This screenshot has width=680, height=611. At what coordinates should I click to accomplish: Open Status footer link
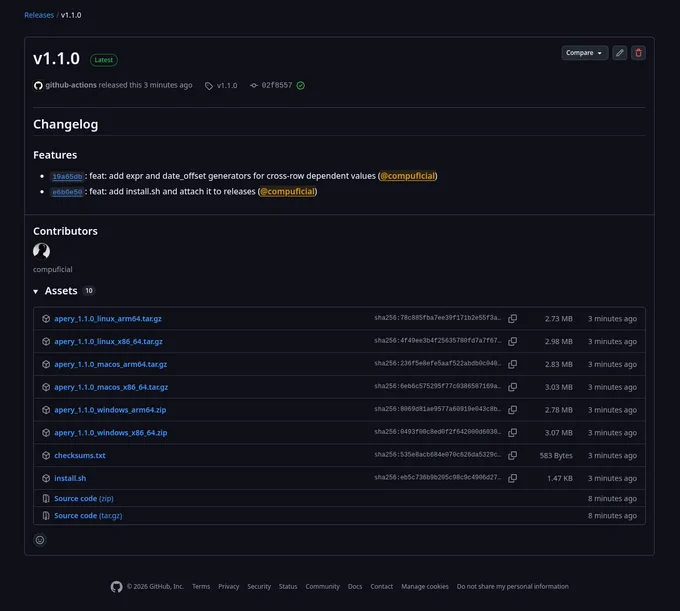(x=288, y=587)
